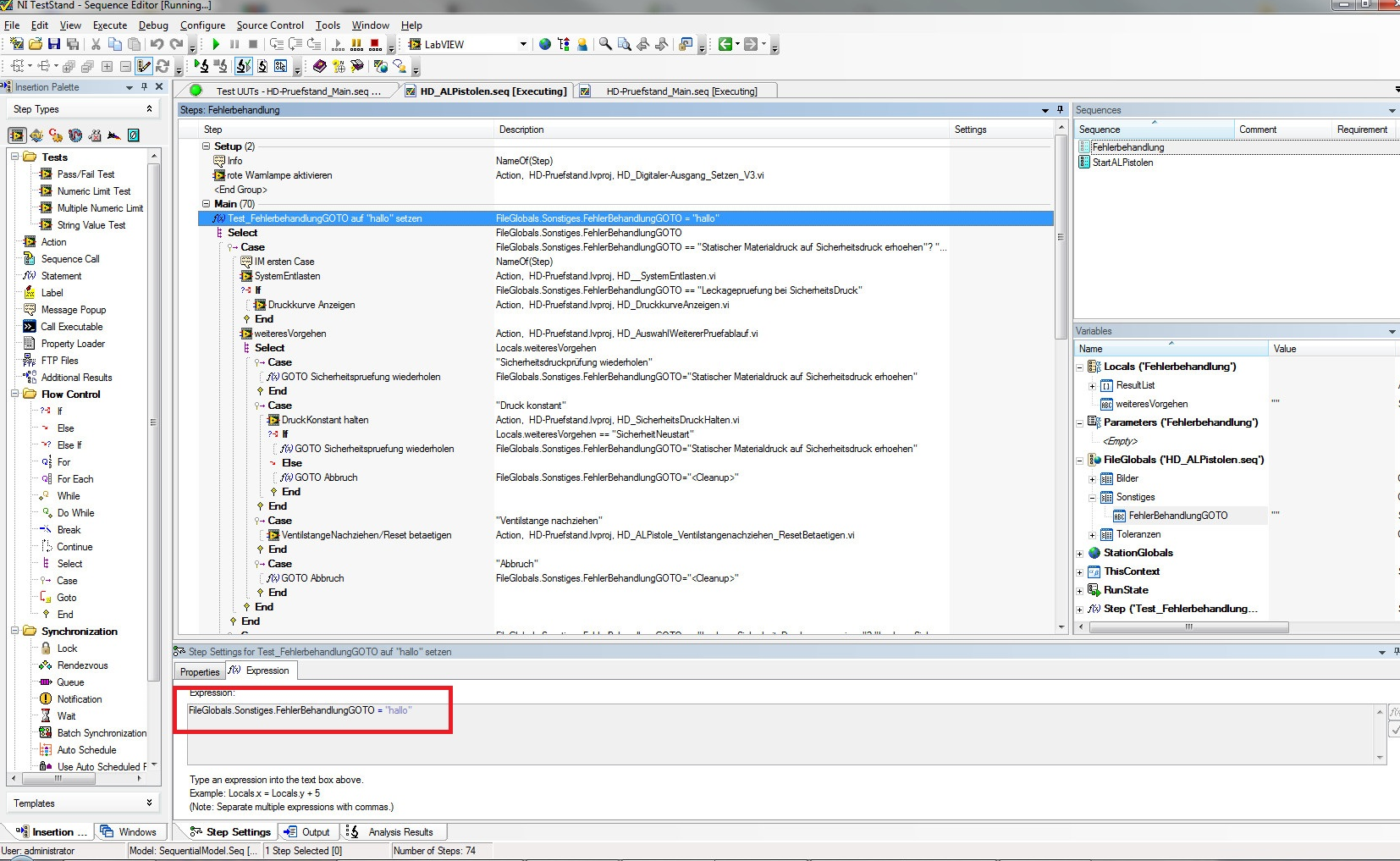Open the LabVIEW adapter dropdown
Image resolution: width=1400 pixels, height=861 pixels.
pyautogui.click(x=523, y=45)
